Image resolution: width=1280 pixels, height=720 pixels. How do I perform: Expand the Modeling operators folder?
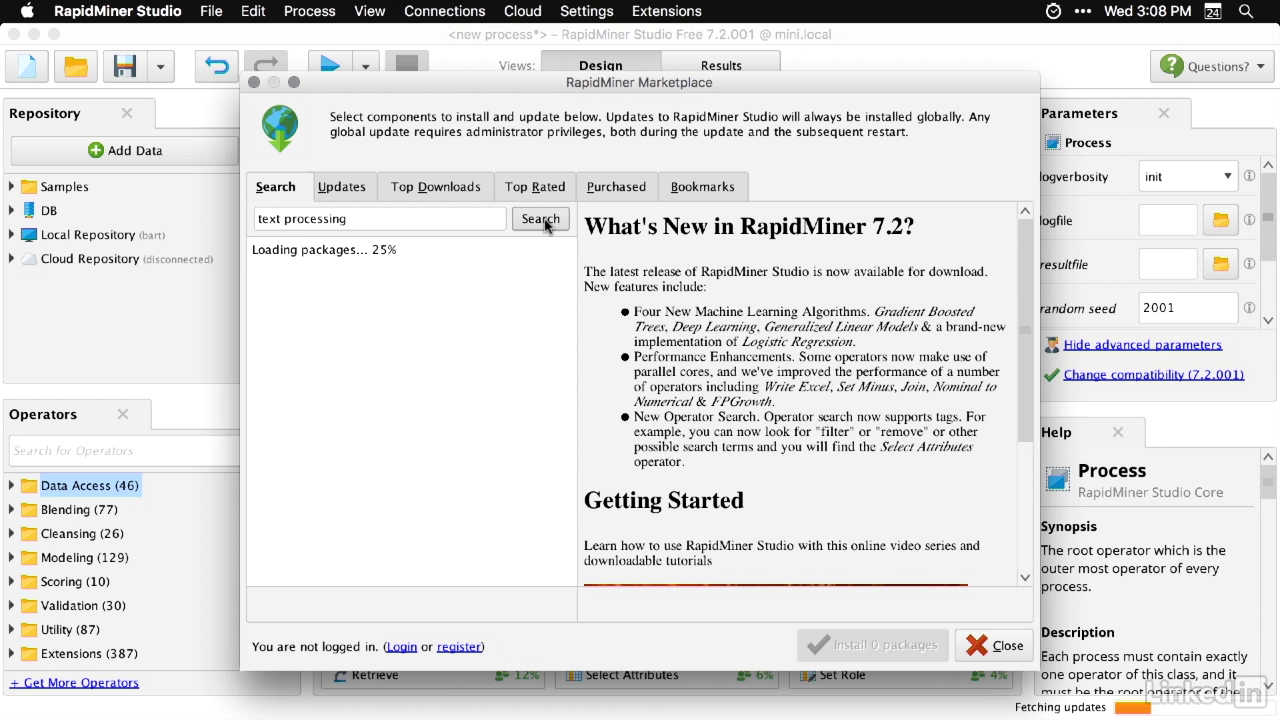pyautogui.click(x=12, y=558)
